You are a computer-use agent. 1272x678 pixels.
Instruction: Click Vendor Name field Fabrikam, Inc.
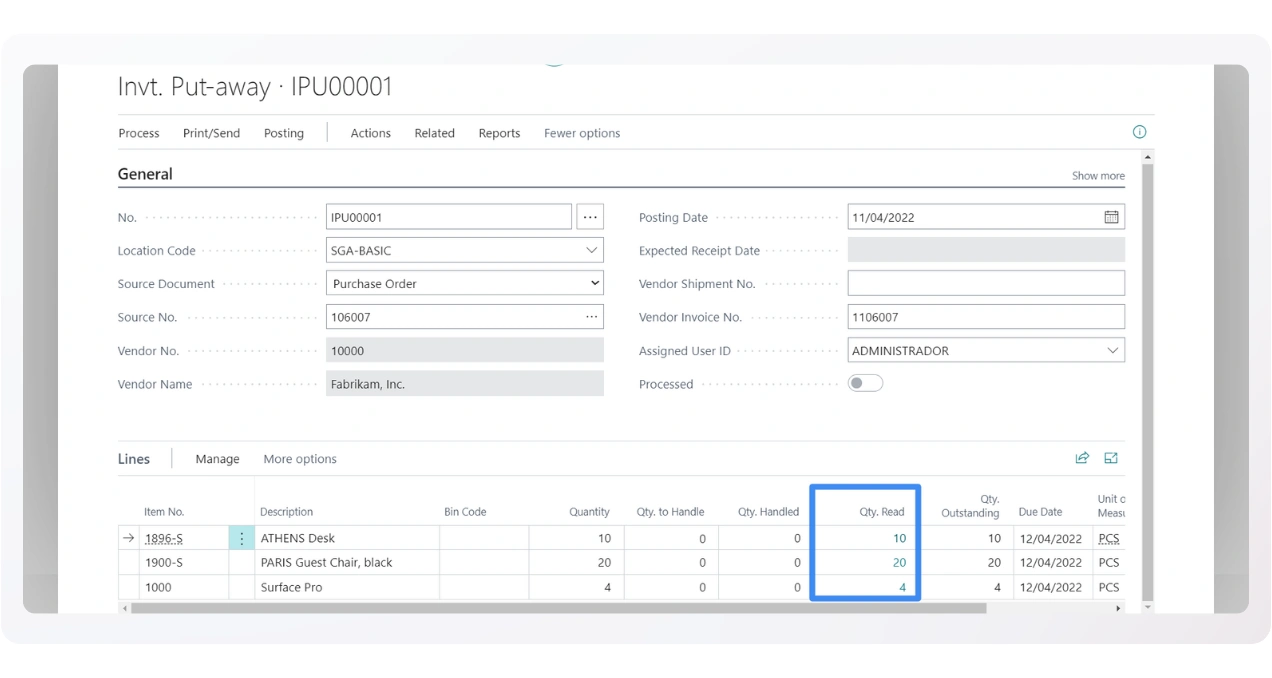pos(465,384)
